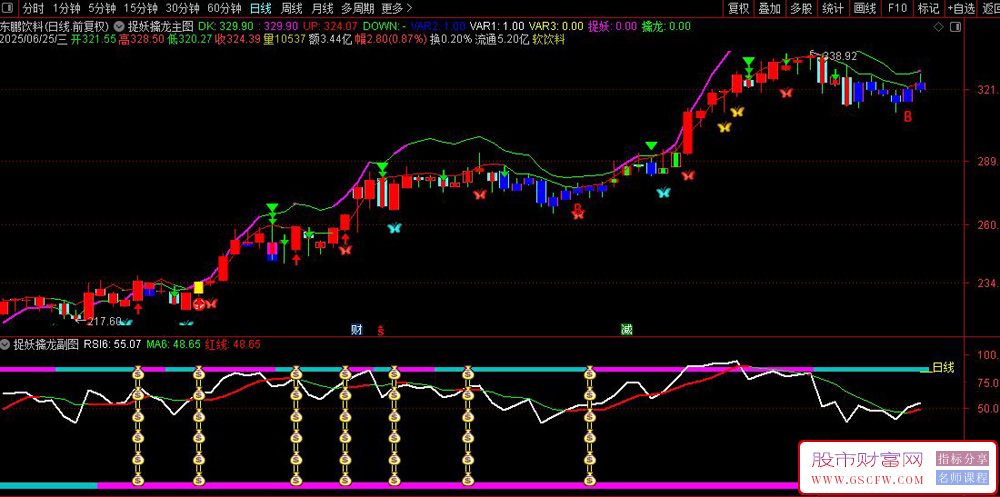
Task: Switch to the 60分钟 period tab
Action: click(x=224, y=8)
